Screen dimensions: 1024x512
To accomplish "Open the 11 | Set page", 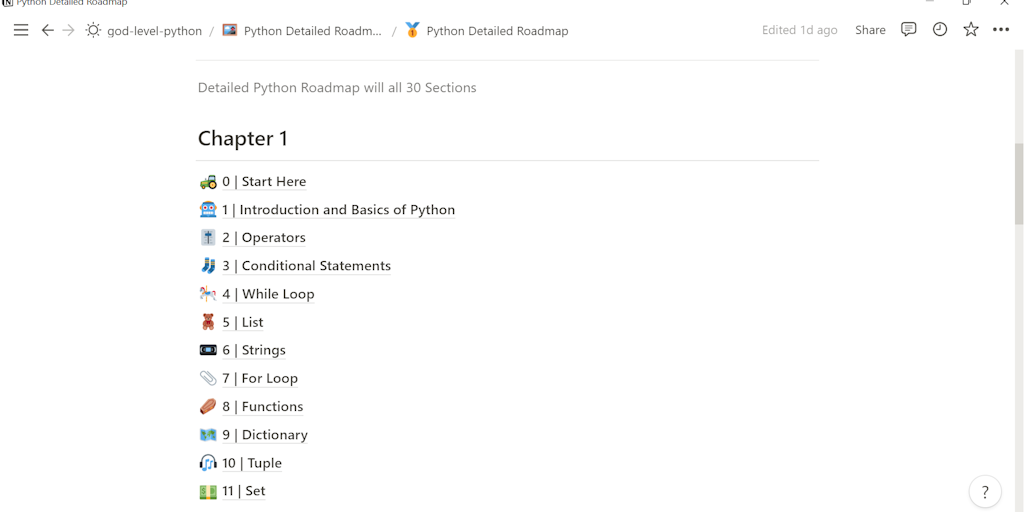I will (244, 491).
